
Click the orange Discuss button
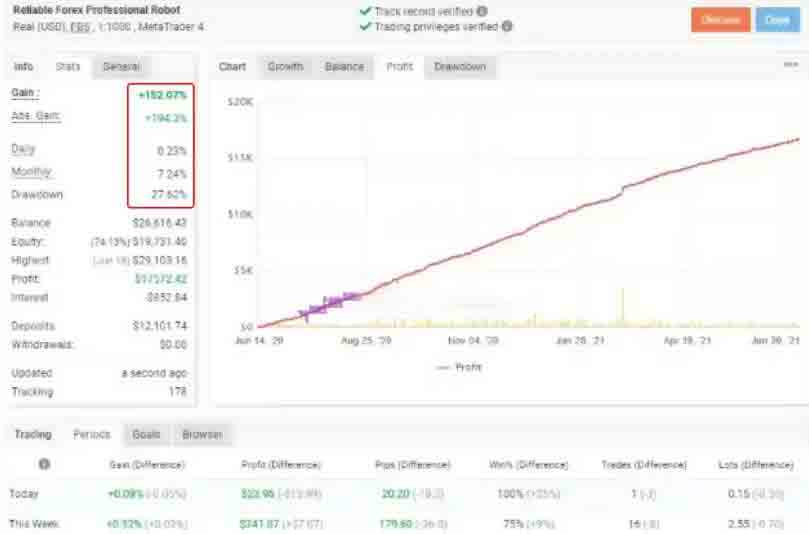tap(719, 19)
